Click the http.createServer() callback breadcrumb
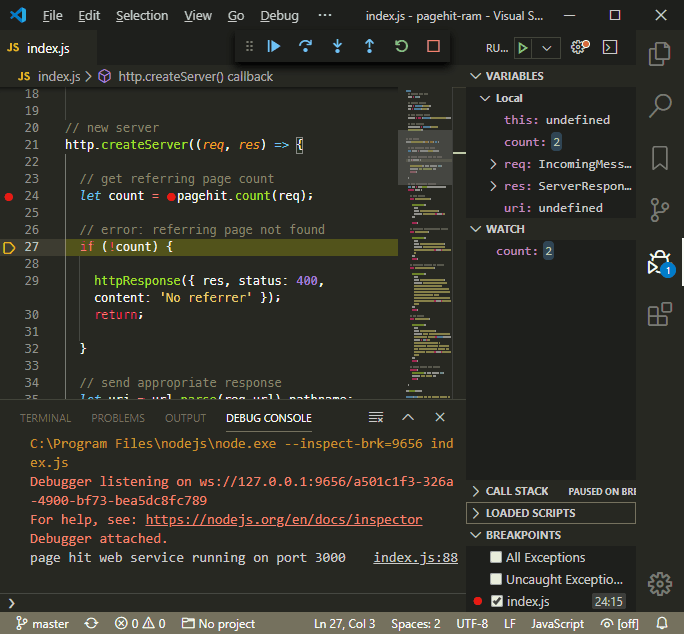This screenshot has height=634, width=684. tap(195, 76)
